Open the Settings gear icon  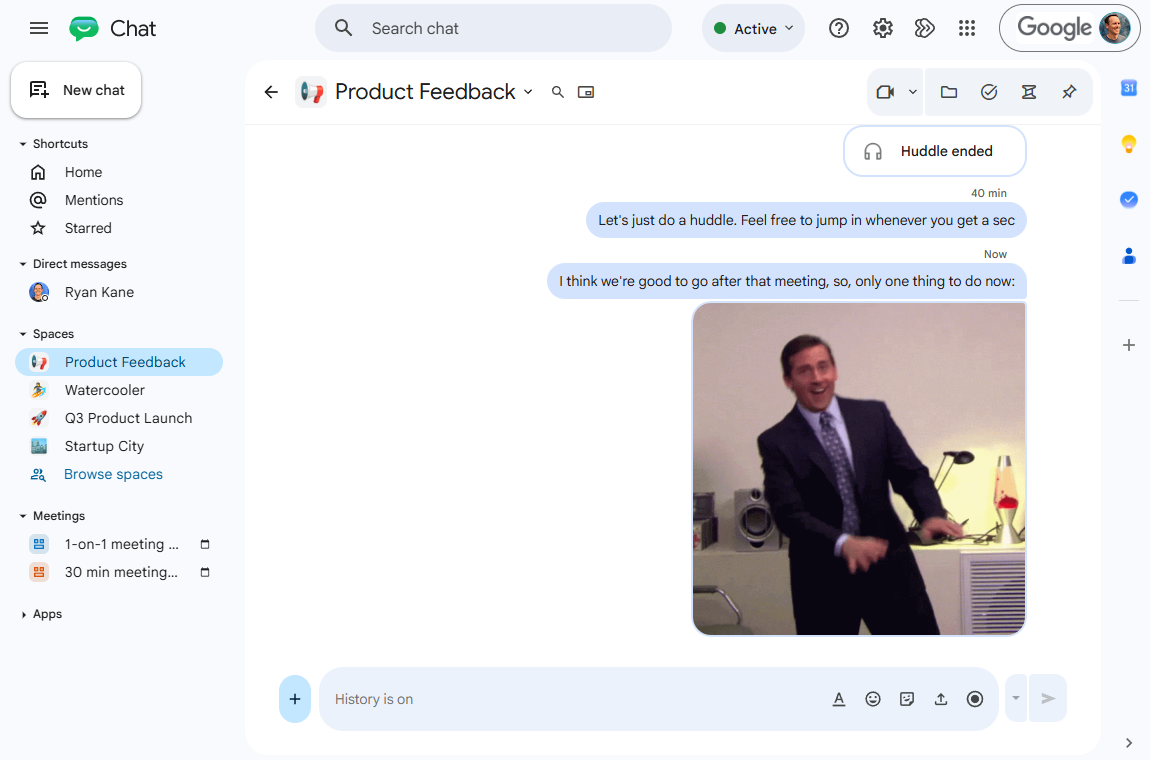[882, 29]
